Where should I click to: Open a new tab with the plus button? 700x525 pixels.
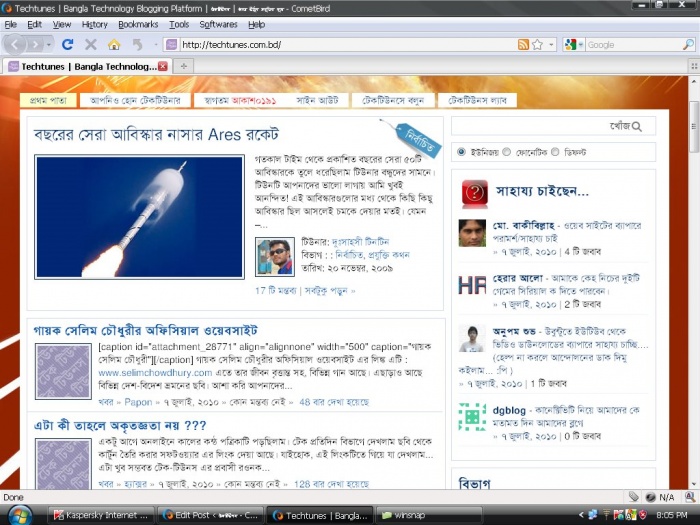pyautogui.click(x=183, y=66)
